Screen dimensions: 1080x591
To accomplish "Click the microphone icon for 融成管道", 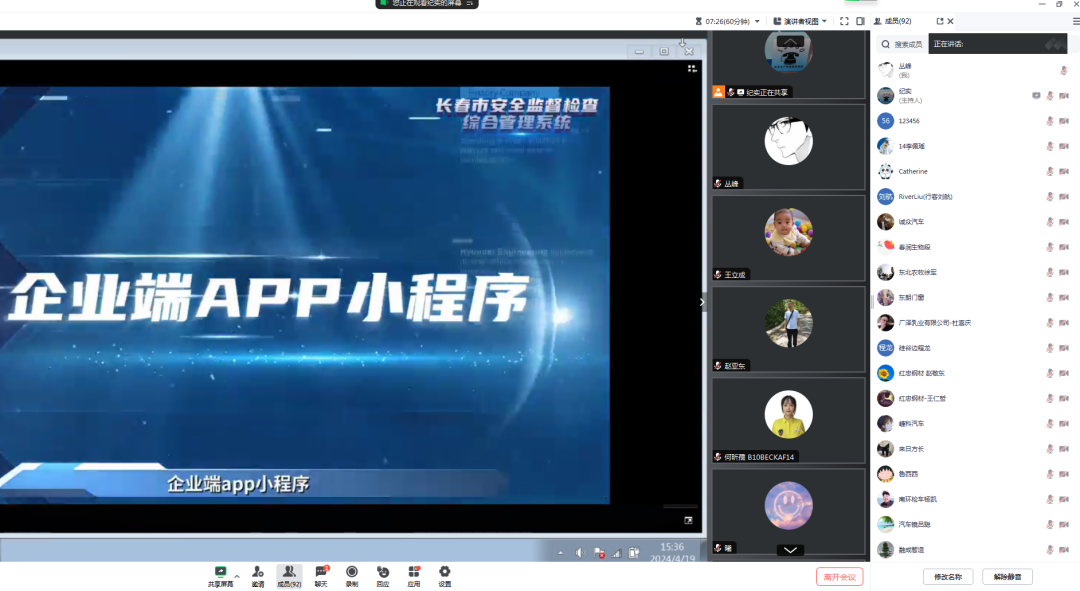I will pos(1050,550).
